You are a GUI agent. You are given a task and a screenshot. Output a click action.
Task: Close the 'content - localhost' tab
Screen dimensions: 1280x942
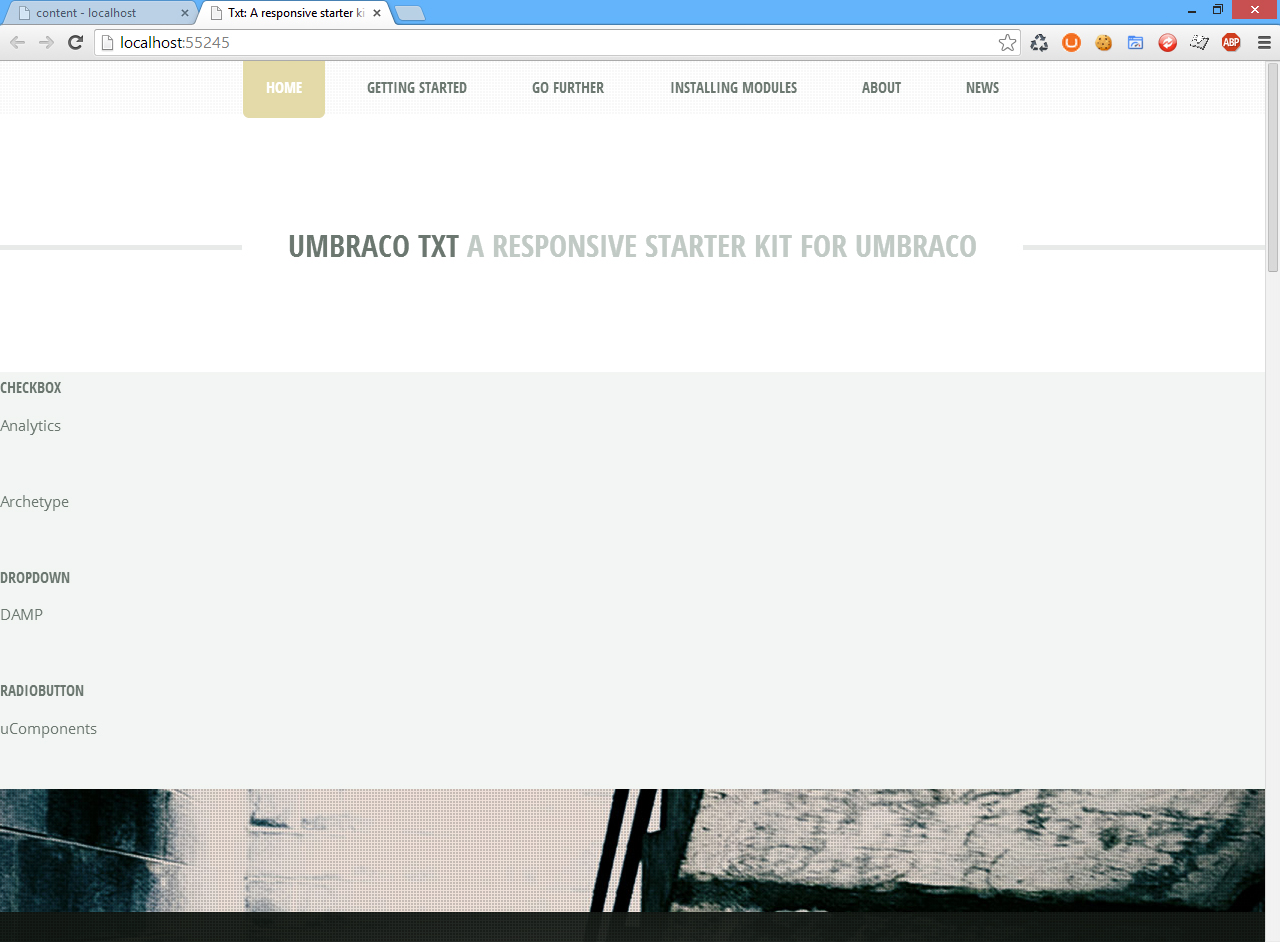tap(184, 13)
